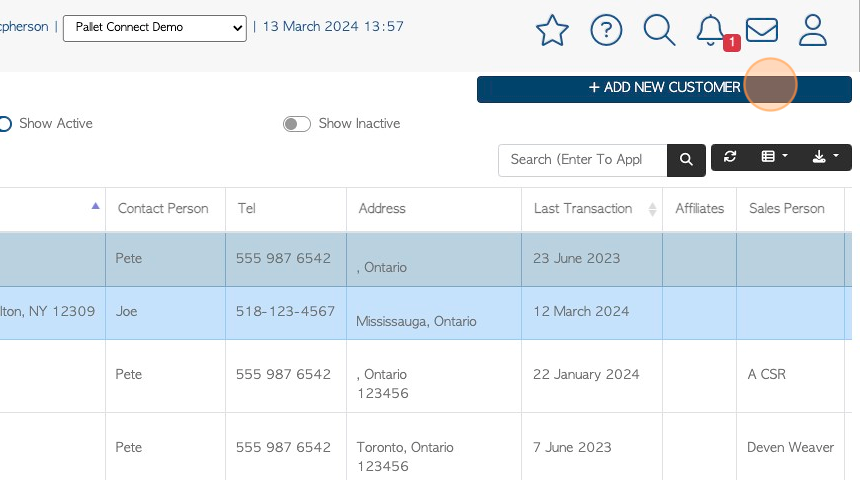Click the Sales Person column header

[790, 209]
